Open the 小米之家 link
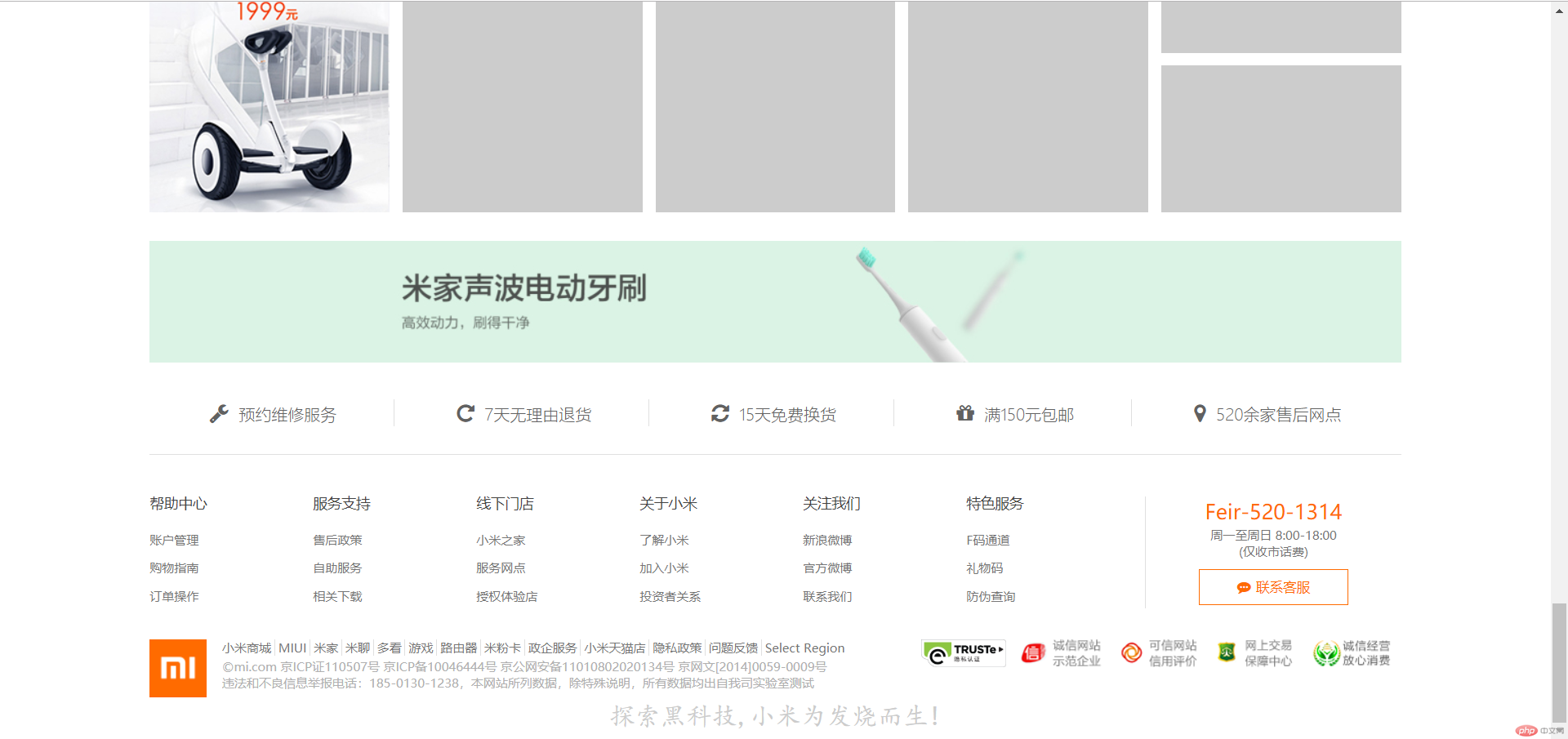The width and height of the screenshot is (1568, 739). pyautogui.click(x=501, y=540)
